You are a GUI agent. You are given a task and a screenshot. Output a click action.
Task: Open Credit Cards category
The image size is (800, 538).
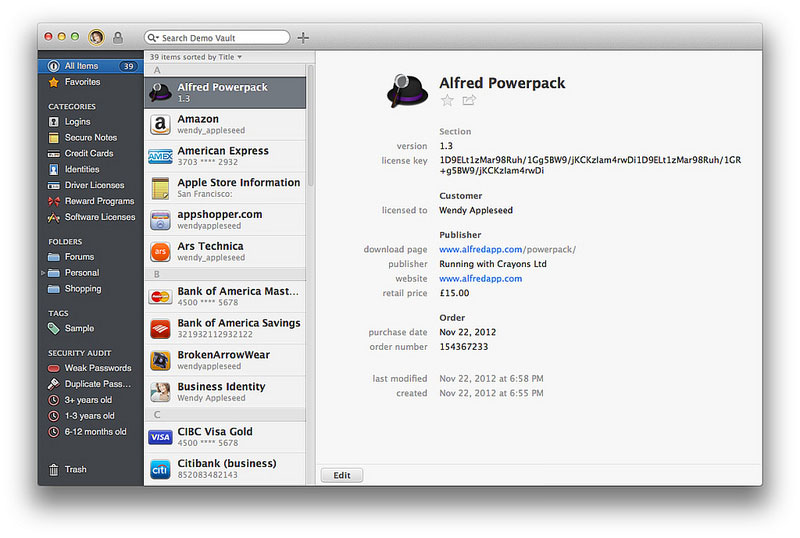pyautogui.click(x=88, y=153)
